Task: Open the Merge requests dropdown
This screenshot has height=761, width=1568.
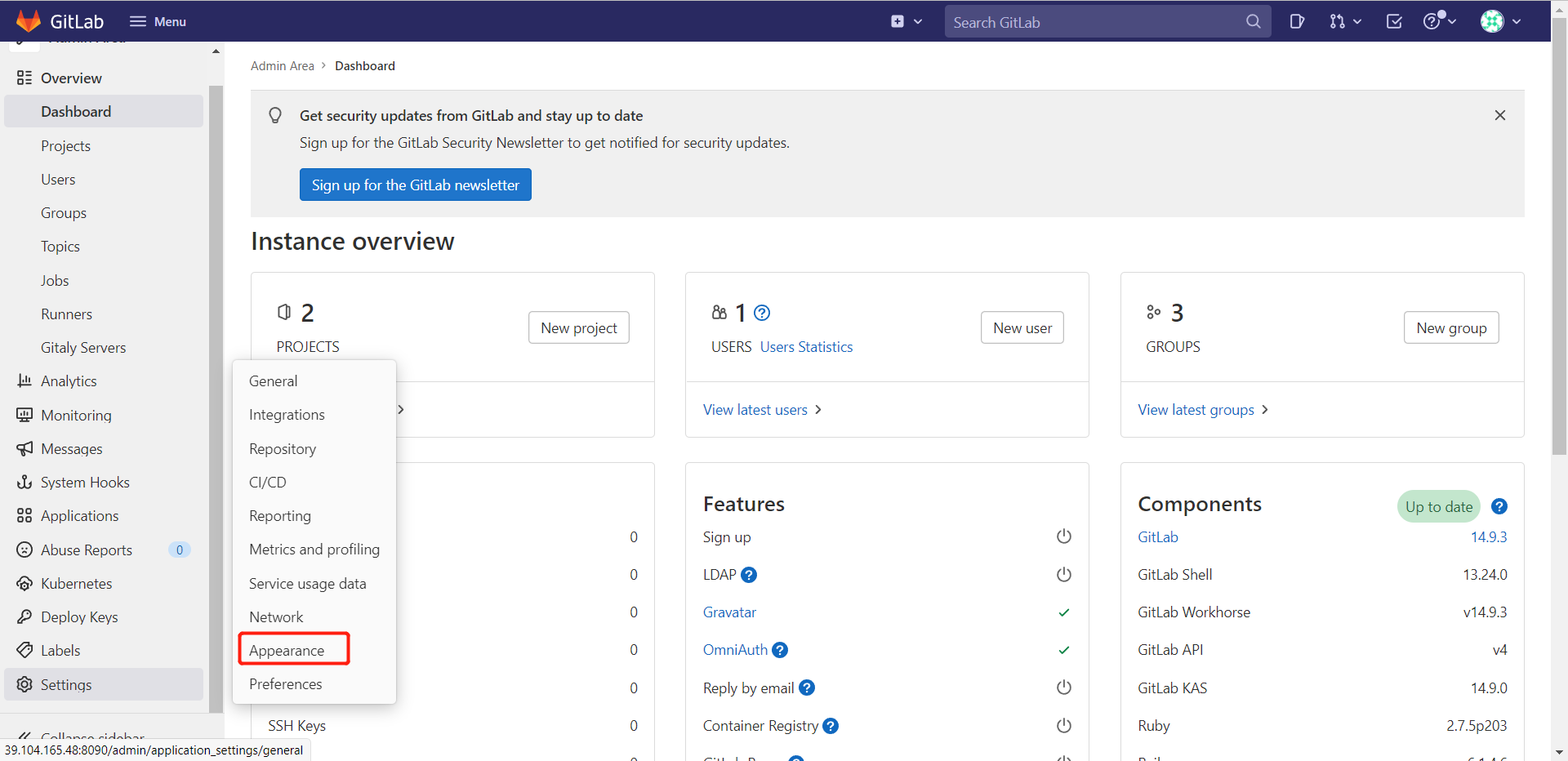Action: (x=1345, y=21)
